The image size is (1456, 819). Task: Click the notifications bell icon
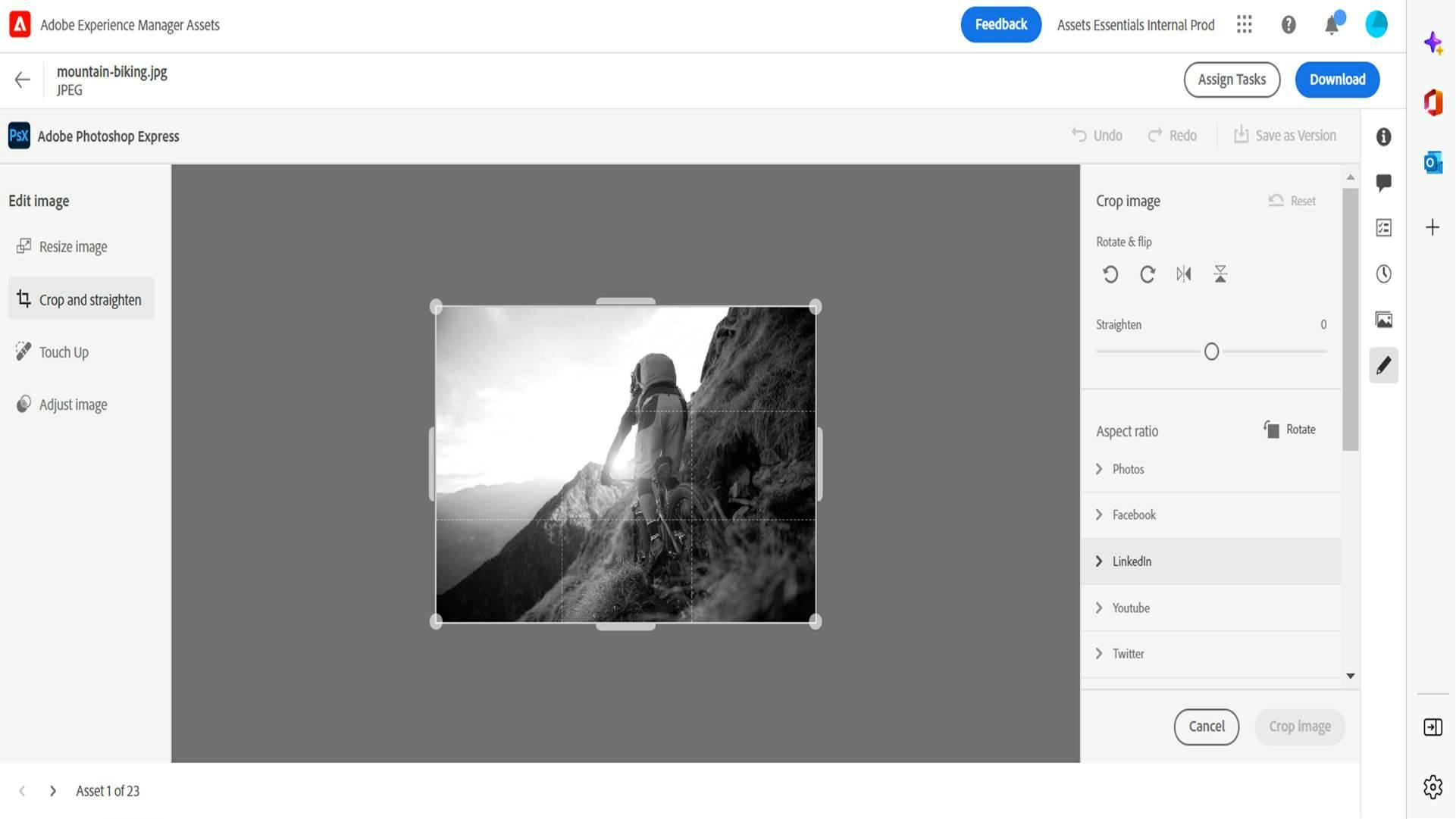pyautogui.click(x=1332, y=25)
